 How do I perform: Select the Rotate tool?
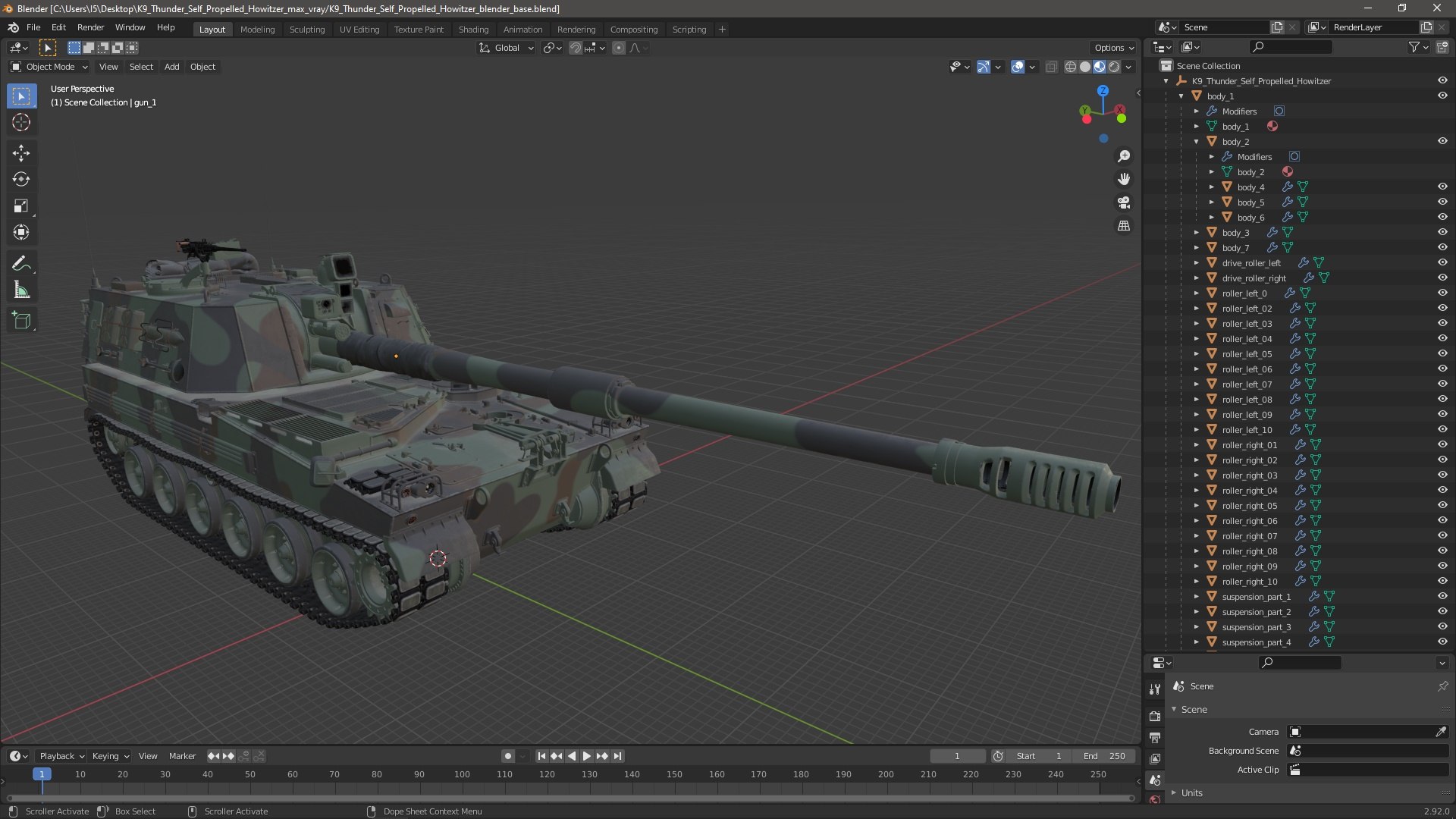pos(21,180)
